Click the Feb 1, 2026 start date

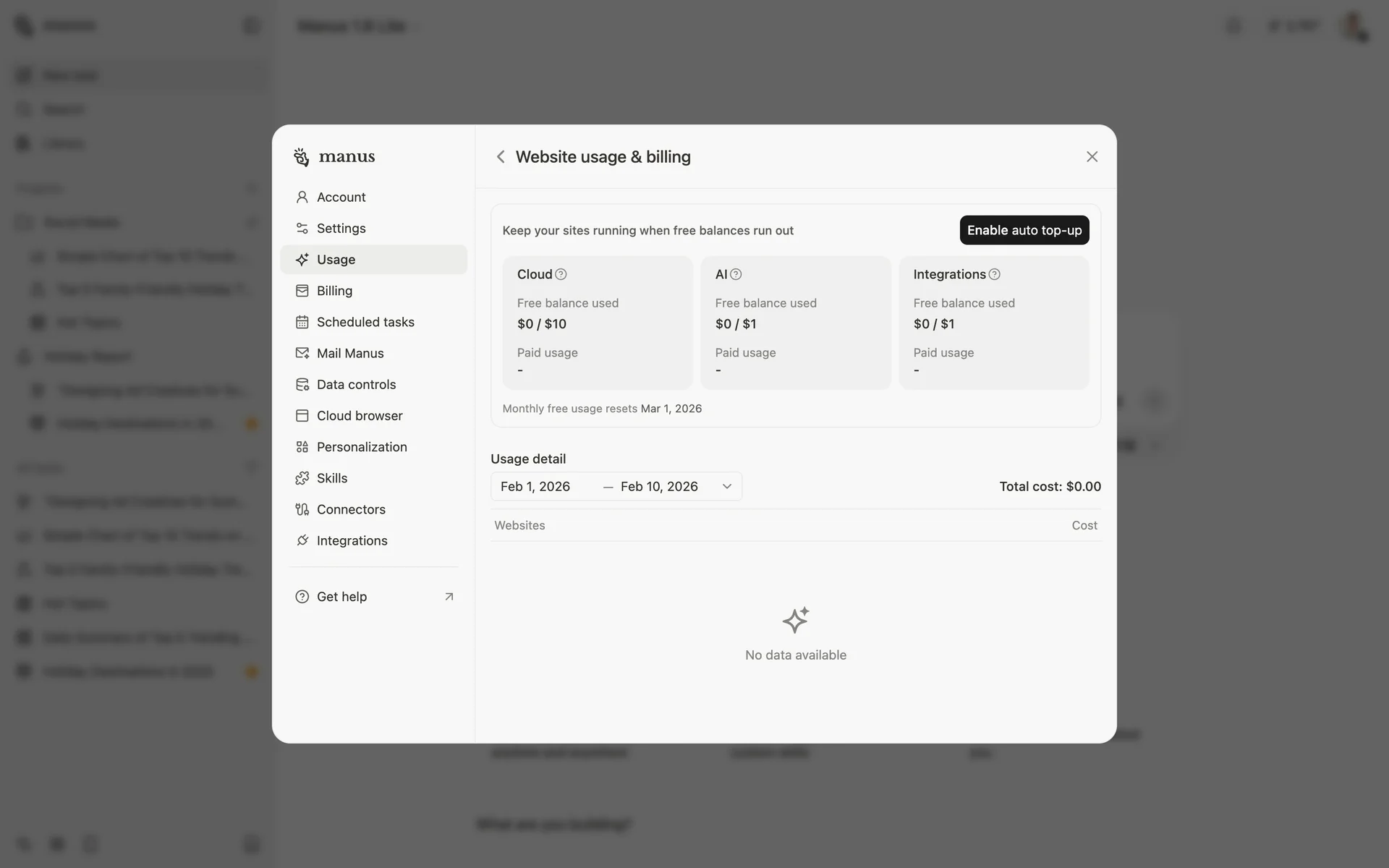535,487
